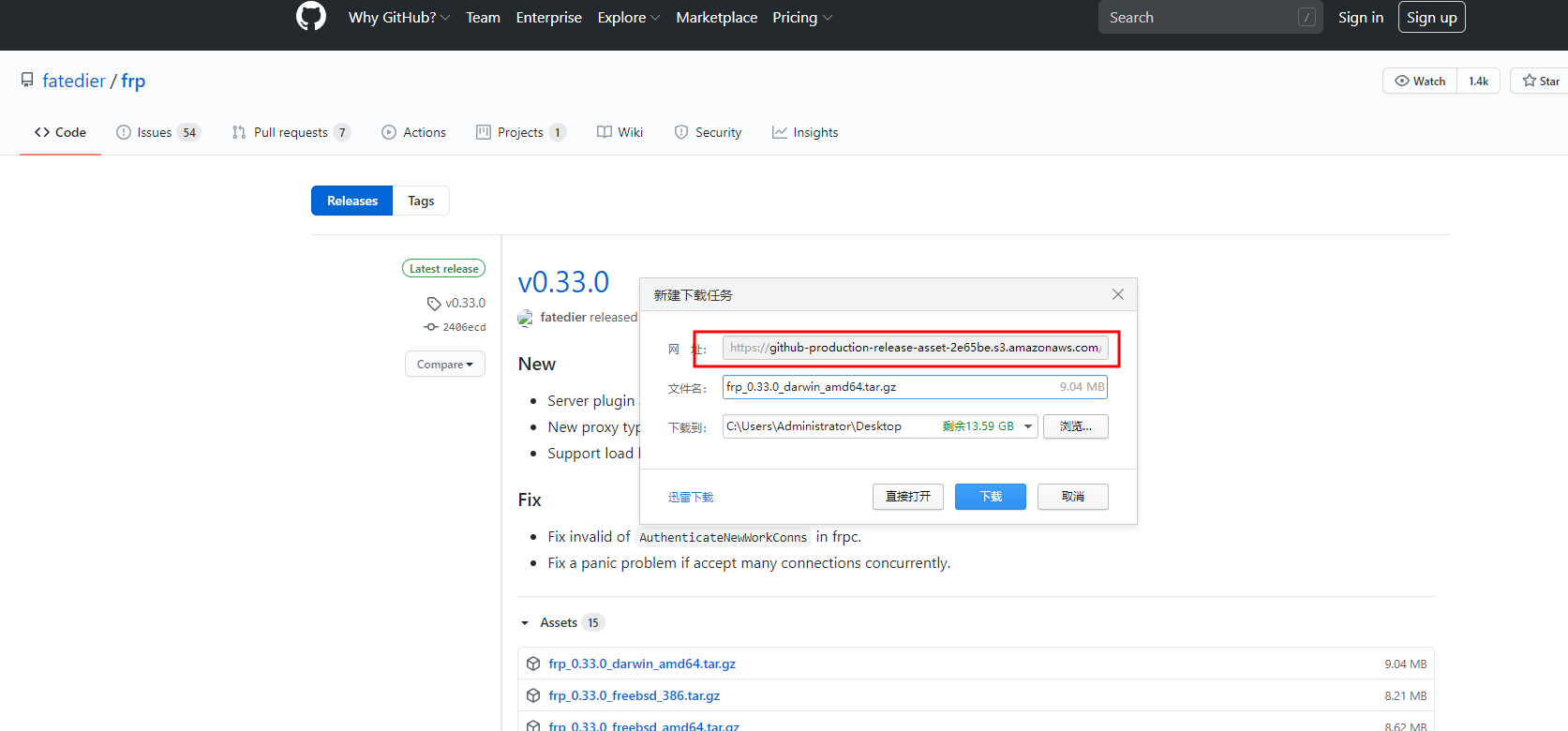Image resolution: width=1568 pixels, height=731 pixels.
Task: Edit the file name field frp_0.33.0_darwin_amd64.tar.gz
Action: 915,387
